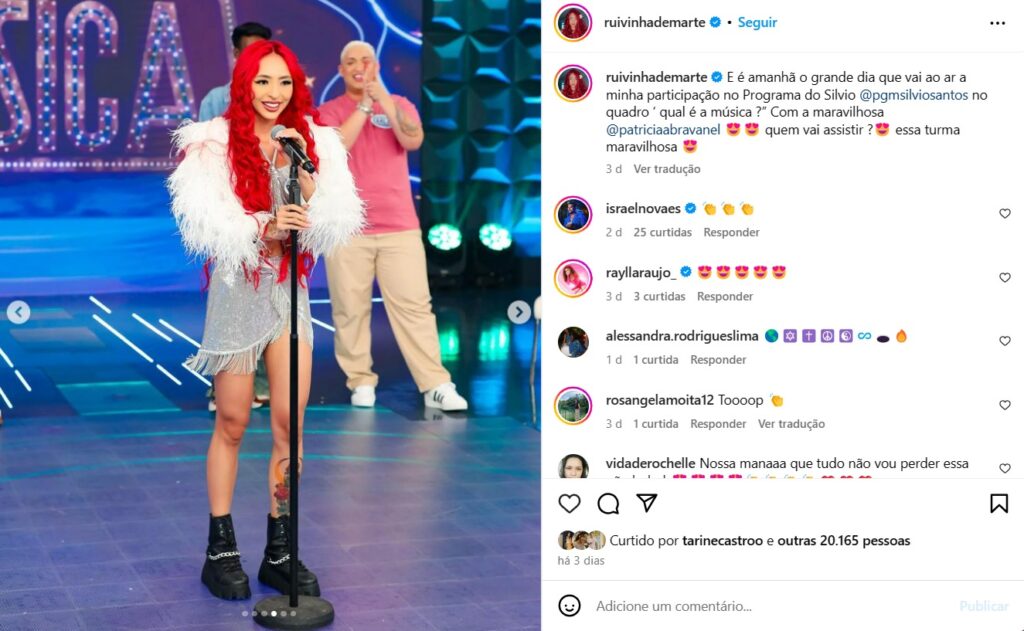
Task: Share the post via paper plane icon
Action: 647,502
